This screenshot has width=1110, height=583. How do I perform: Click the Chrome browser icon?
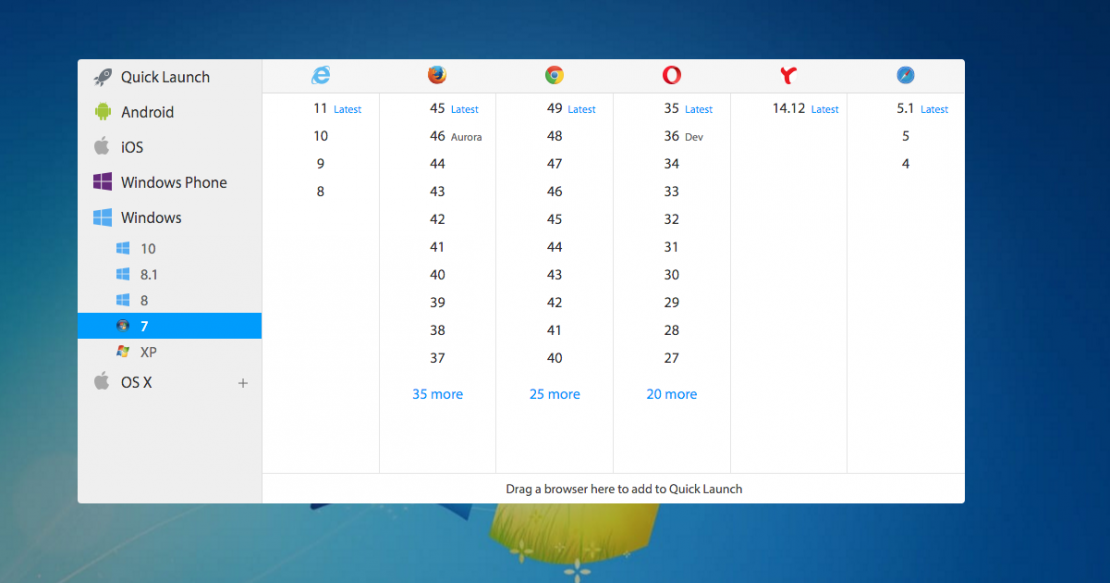(554, 75)
